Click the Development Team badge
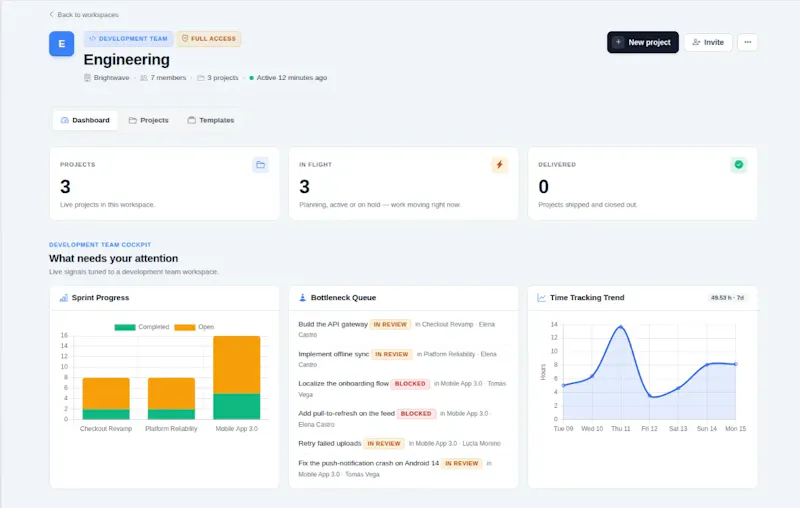 [128, 39]
